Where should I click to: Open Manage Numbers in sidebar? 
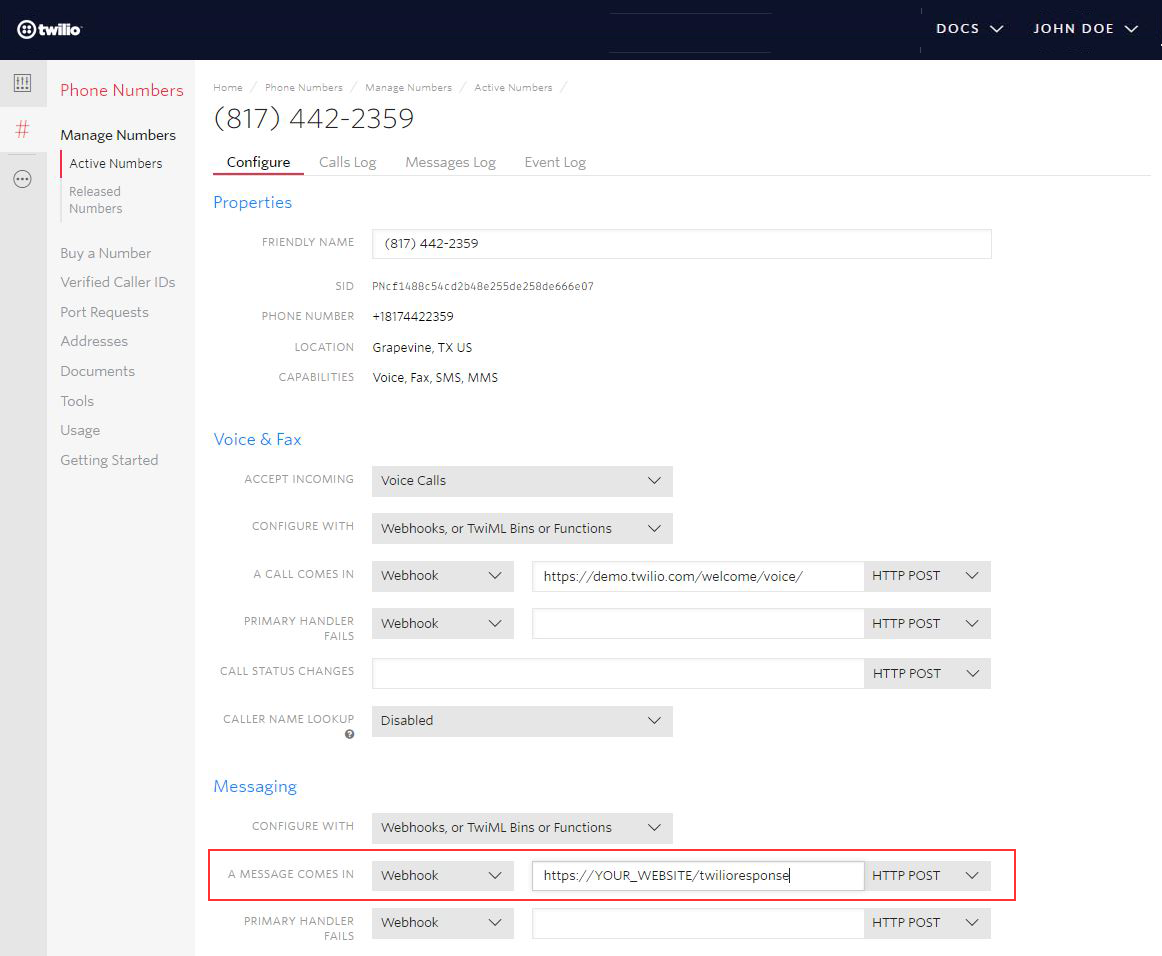point(118,135)
